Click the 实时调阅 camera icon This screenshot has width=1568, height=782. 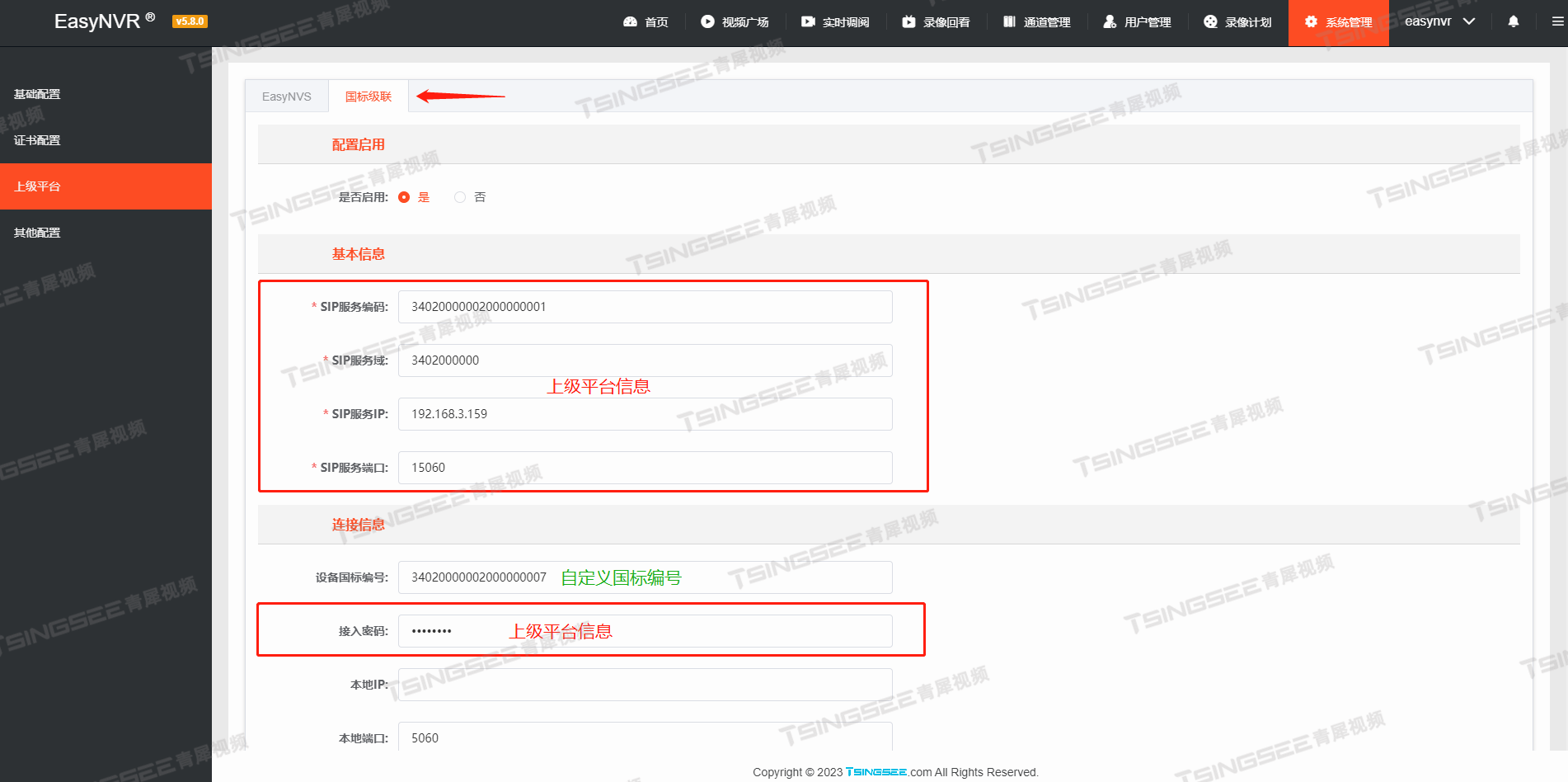pos(808,22)
